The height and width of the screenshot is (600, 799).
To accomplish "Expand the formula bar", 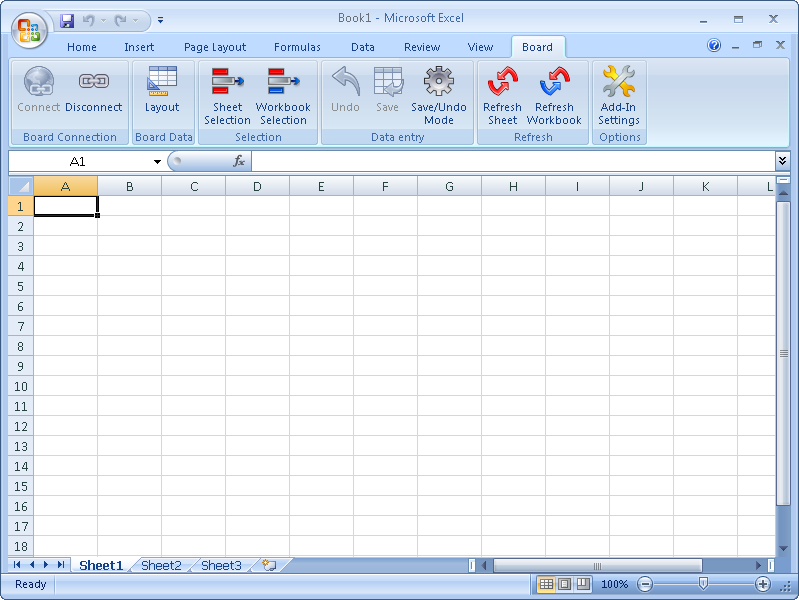I will tap(782, 161).
